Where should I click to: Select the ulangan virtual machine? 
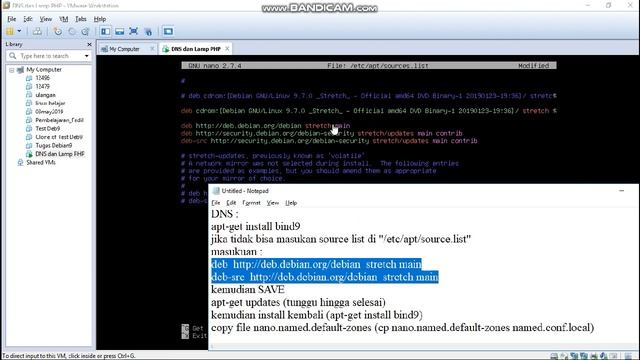coord(45,95)
